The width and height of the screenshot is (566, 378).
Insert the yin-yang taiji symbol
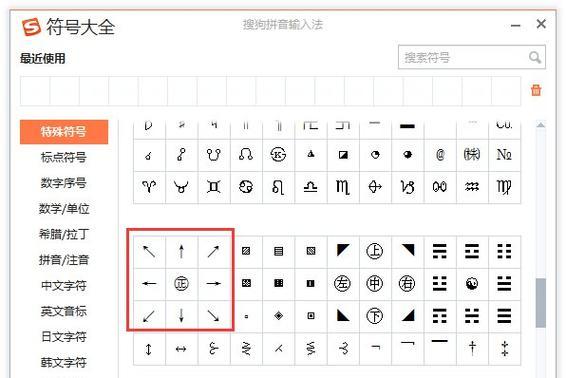coord(472,284)
